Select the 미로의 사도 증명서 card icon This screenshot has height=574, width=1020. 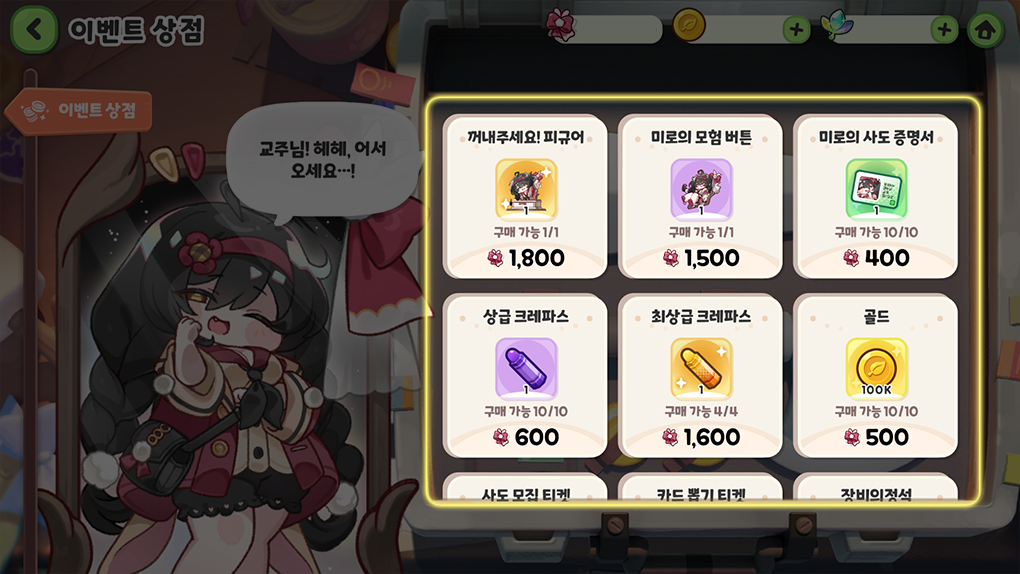pos(876,189)
